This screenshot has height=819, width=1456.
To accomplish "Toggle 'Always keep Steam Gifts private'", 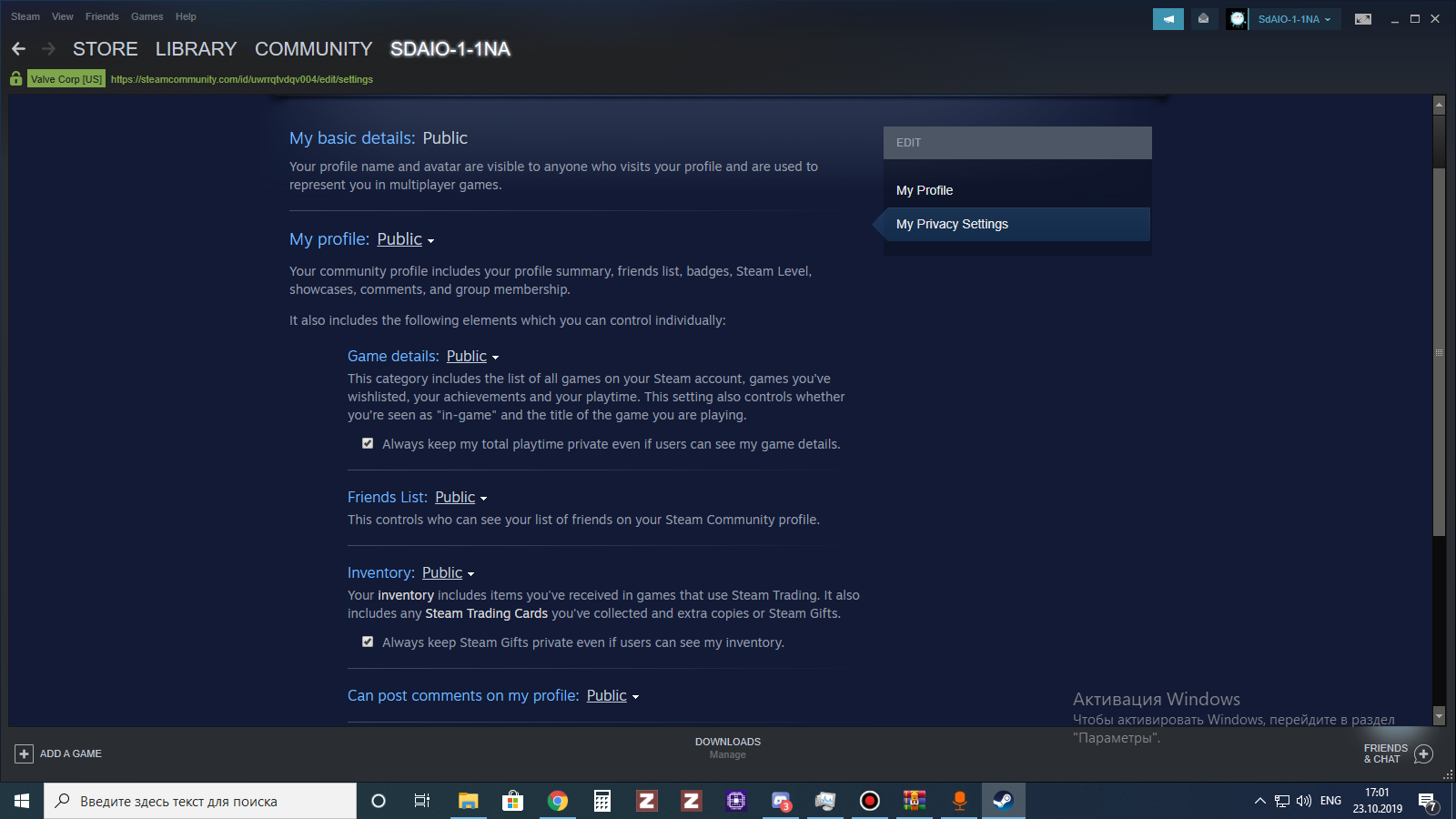I will (x=368, y=642).
